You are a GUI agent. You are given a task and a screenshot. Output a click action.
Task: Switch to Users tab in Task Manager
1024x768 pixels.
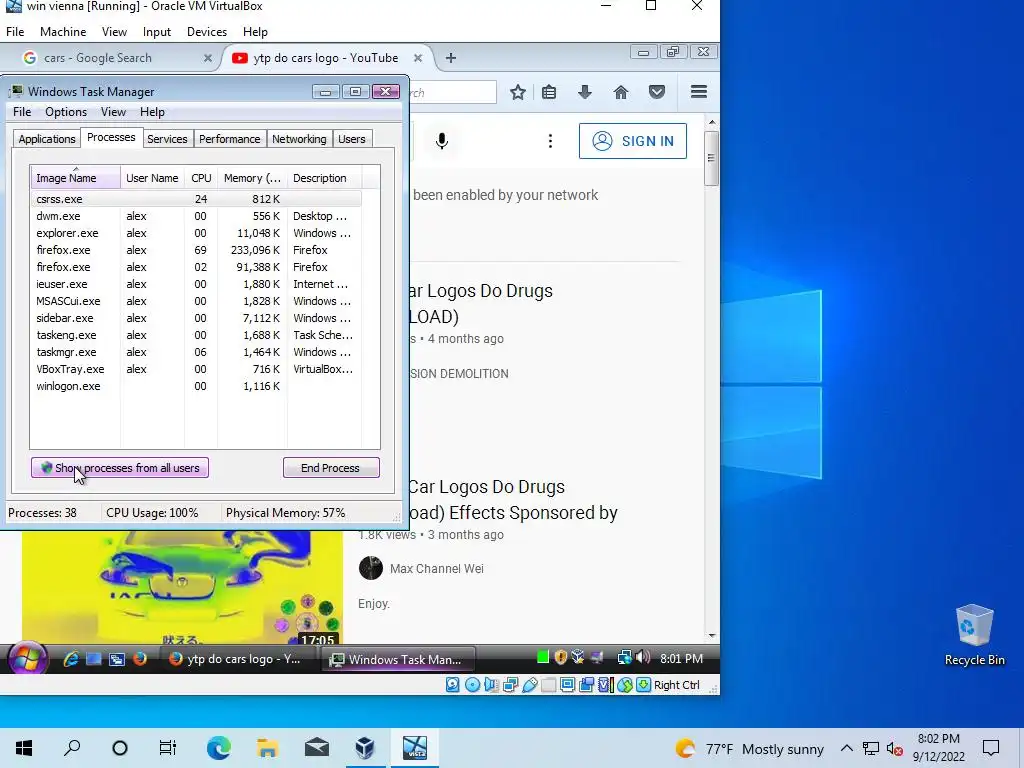click(351, 139)
